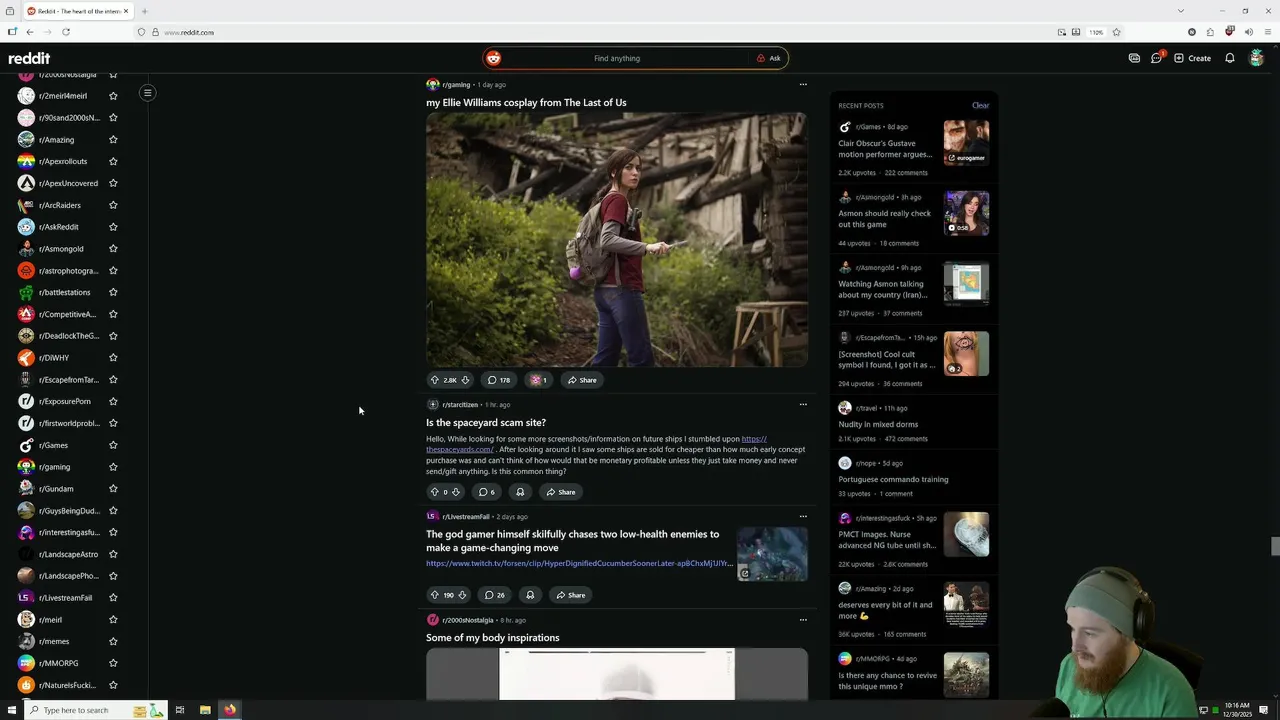1280x720 pixels.
Task: Click the Ask button in search bar
Action: [x=769, y=58]
